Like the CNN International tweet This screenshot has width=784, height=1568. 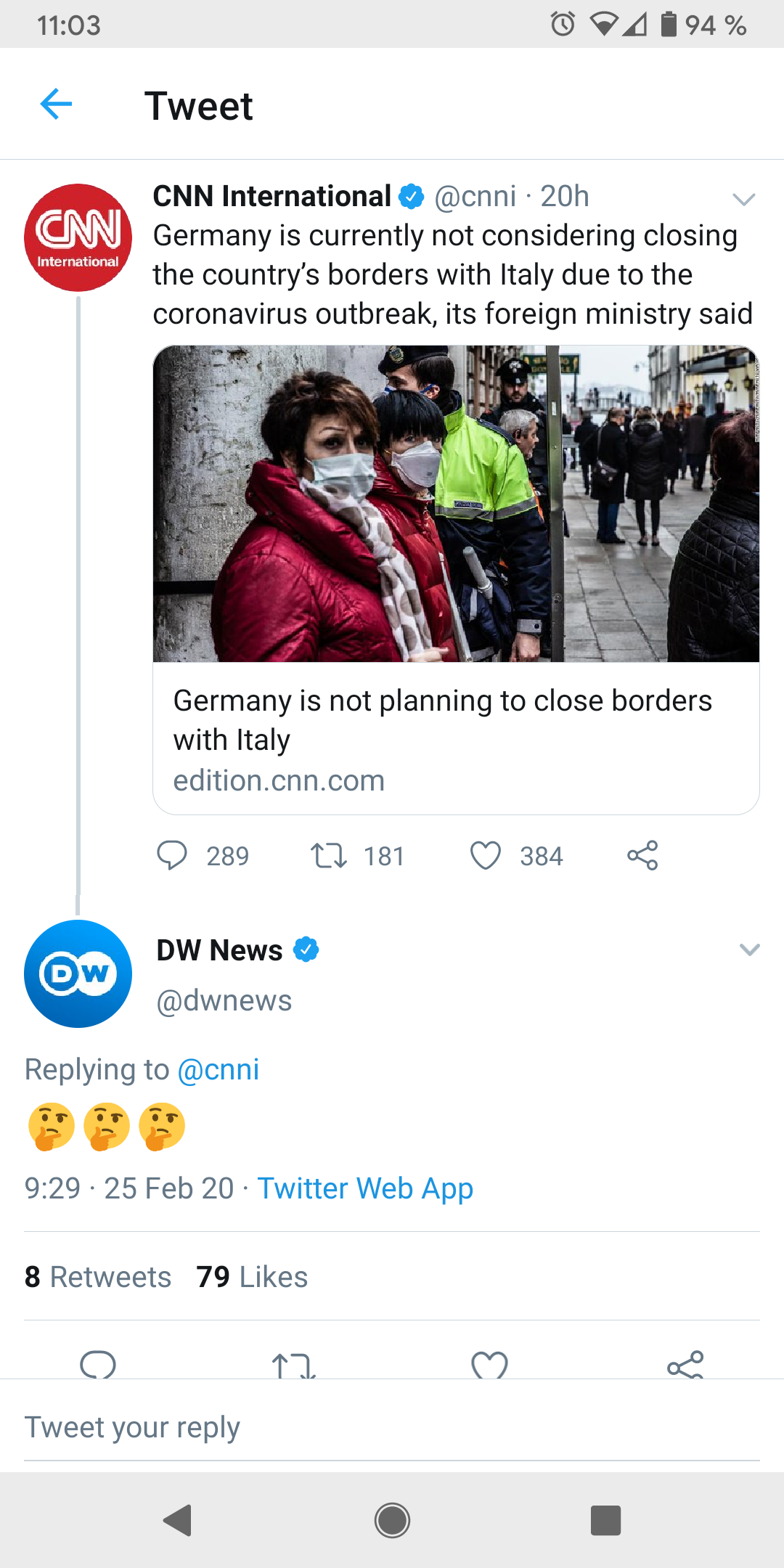point(486,855)
